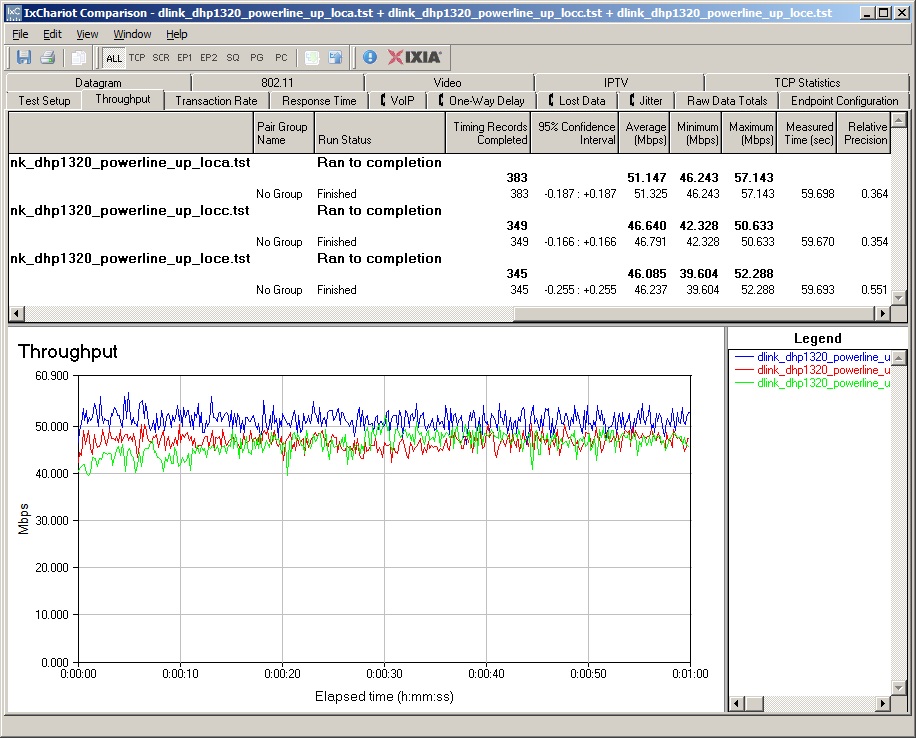Click Measured Time (sec) column header
Image resolution: width=916 pixels, height=738 pixels.
807,133
